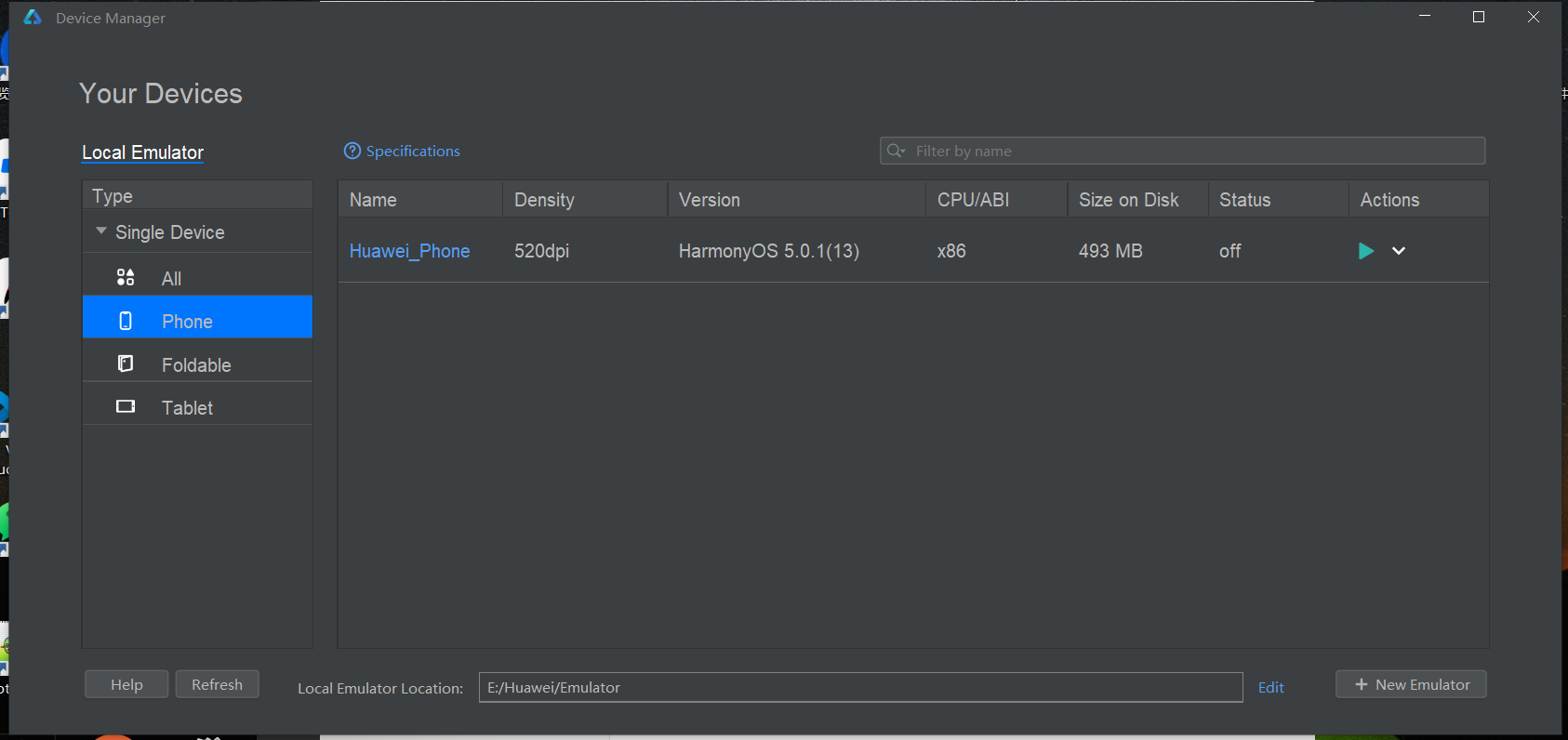This screenshot has height=740, width=1568.
Task: Minimize the Device Manager window
Action: 1425,17
